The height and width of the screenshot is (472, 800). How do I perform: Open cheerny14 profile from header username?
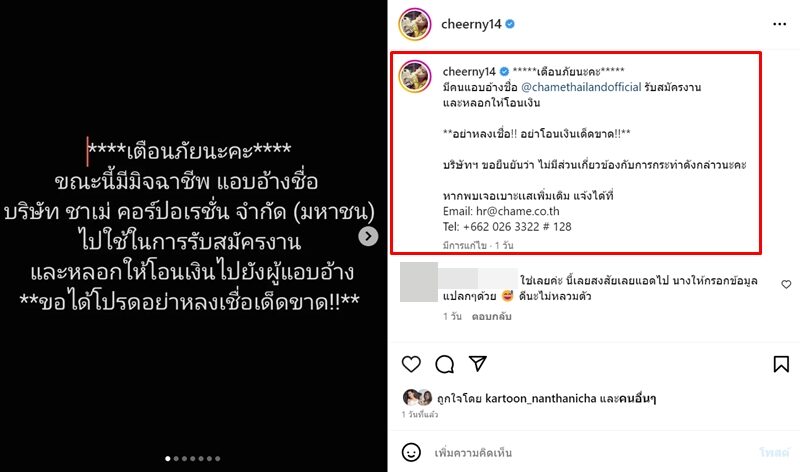click(471, 24)
